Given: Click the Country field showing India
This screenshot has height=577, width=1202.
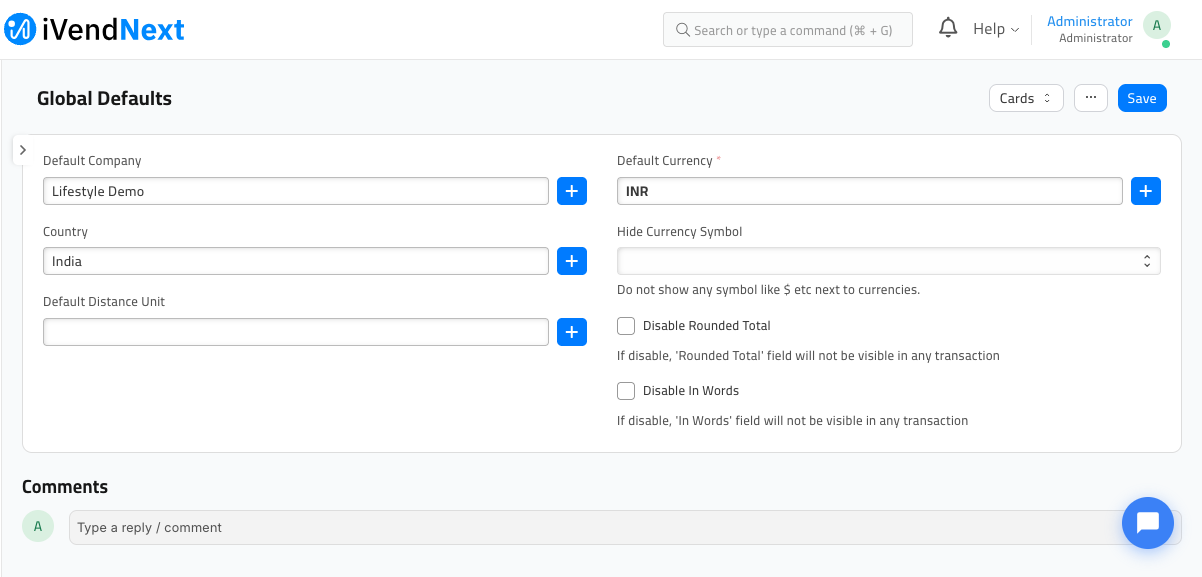Looking at the screenshot, I should pos(296,261).
